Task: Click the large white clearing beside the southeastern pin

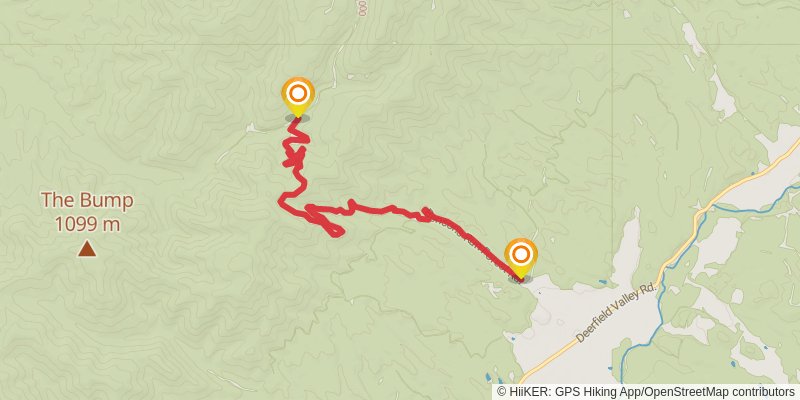Action: click(577, 327)
